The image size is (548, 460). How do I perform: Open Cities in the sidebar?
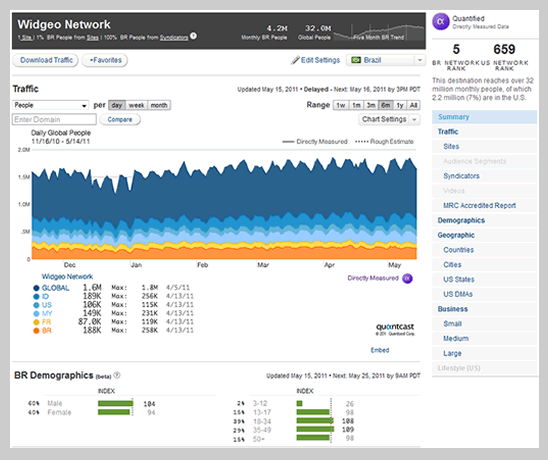click(484, 265)
